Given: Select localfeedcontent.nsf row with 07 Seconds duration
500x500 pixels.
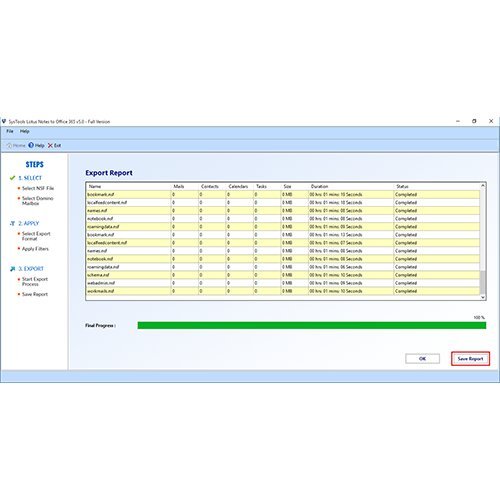Looking at the screenshot, I should (x=283, y=243).
